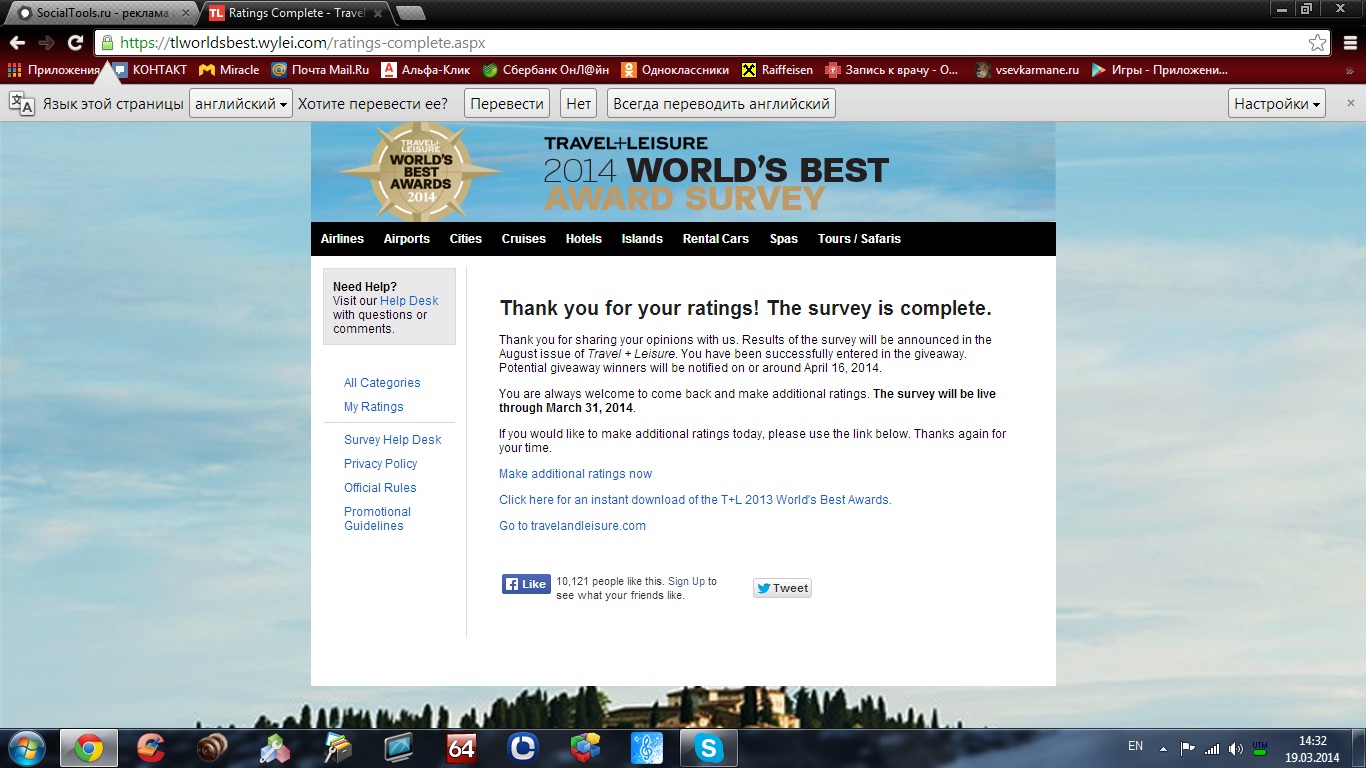Open the Miracle bookmark

point(229,70)
